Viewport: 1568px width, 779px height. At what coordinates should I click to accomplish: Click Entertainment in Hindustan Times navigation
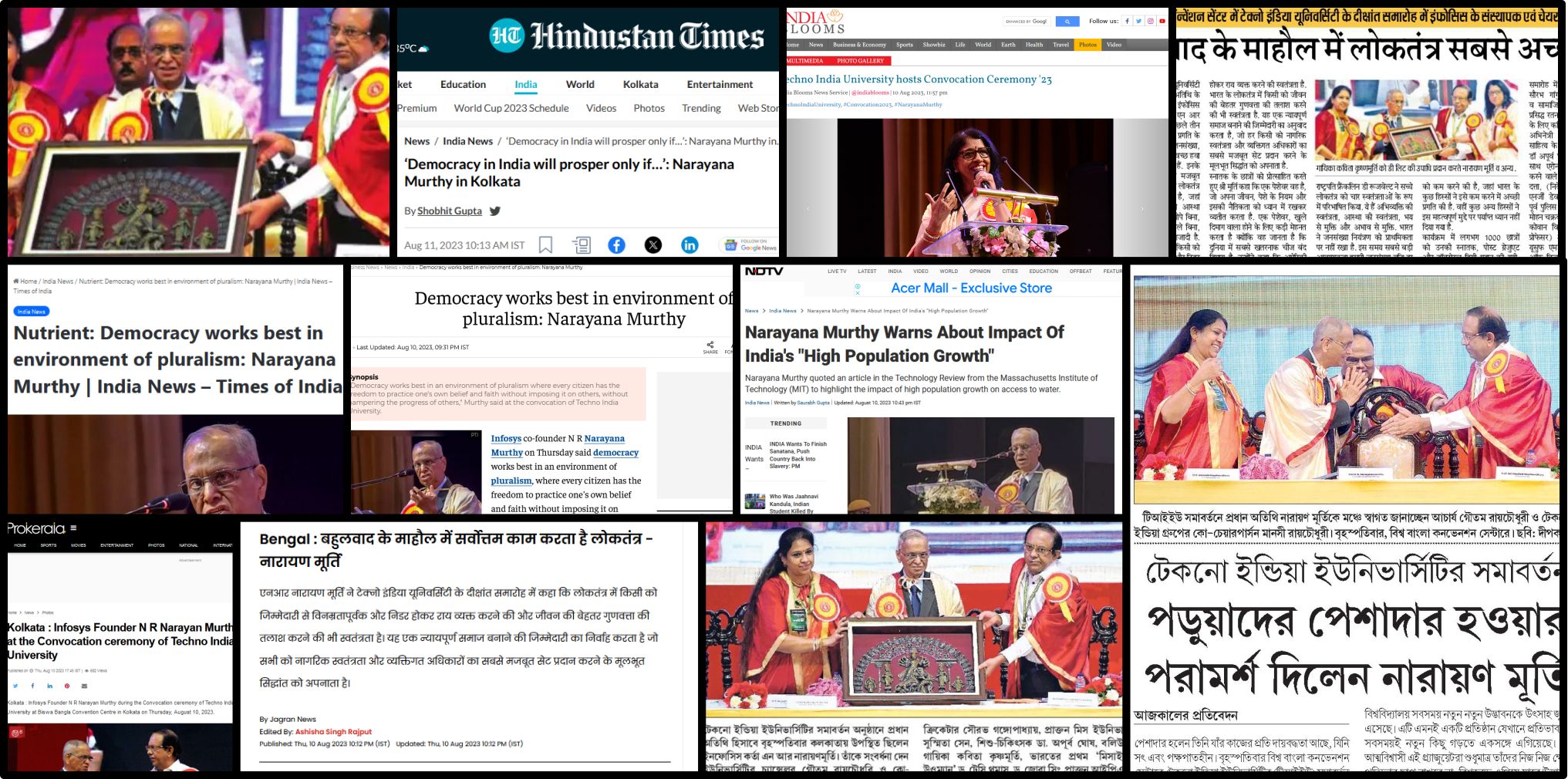click(720, 85)
